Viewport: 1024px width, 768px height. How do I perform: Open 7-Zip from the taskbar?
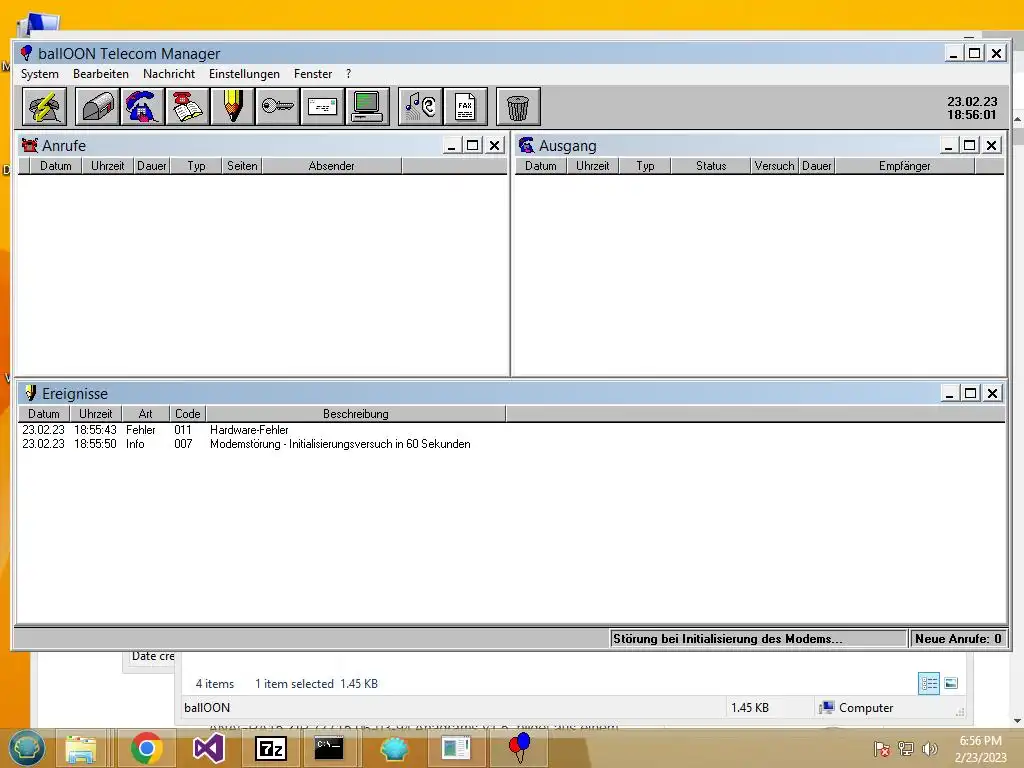pos(271,748)
